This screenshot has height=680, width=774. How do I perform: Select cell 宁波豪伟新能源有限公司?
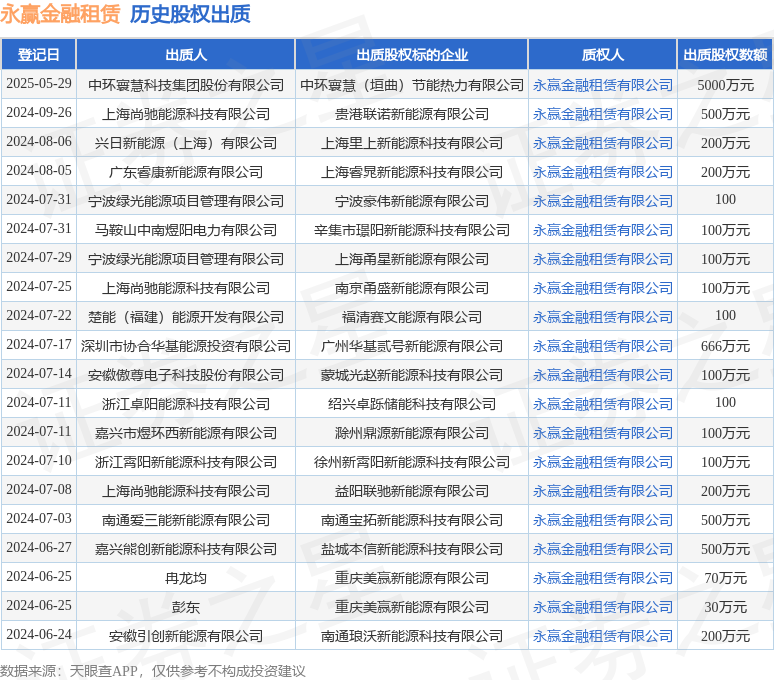[x=412, y=201]
